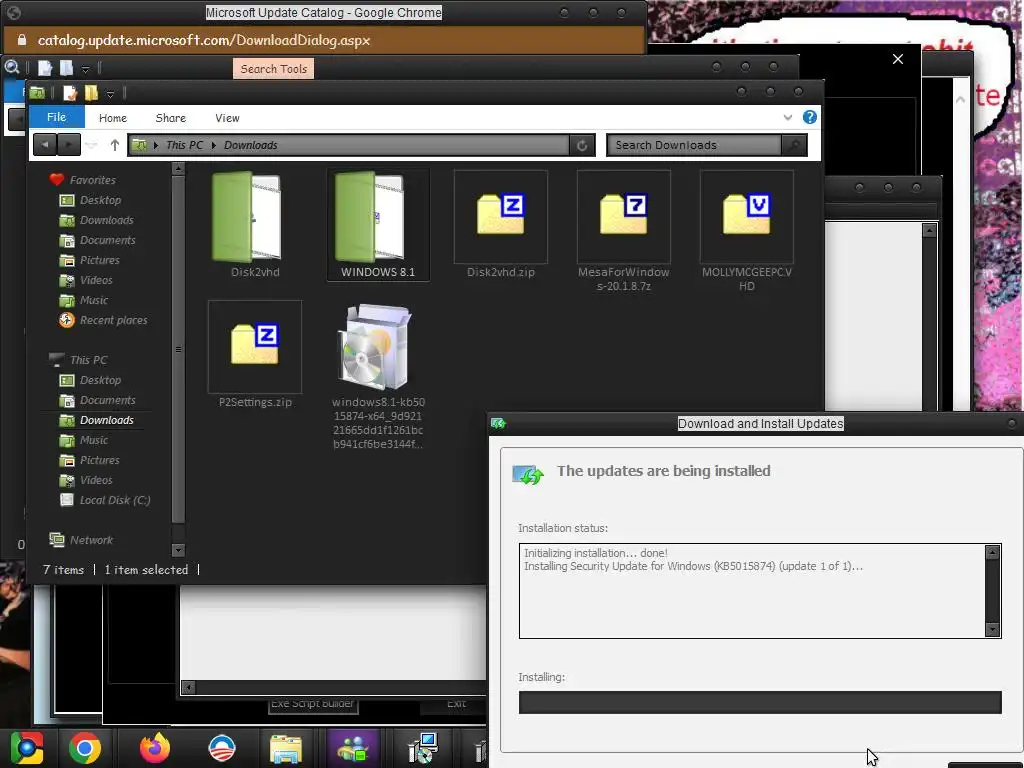Image resolution: width=1024 pixels, height=768 pixels.
Task: Switch to the View ribbon tab
Action: 227,118
